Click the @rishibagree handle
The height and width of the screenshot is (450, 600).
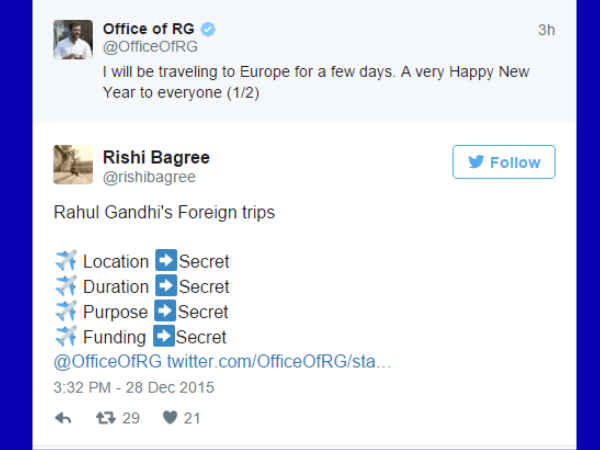coord(149,177)
